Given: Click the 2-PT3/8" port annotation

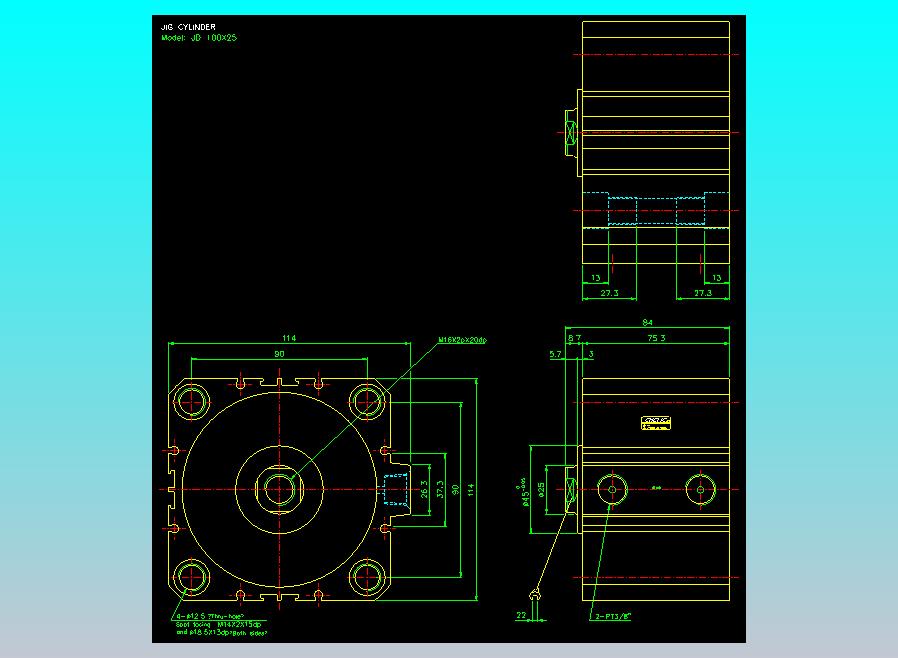Looking at the screenshot, I should 613,617.
